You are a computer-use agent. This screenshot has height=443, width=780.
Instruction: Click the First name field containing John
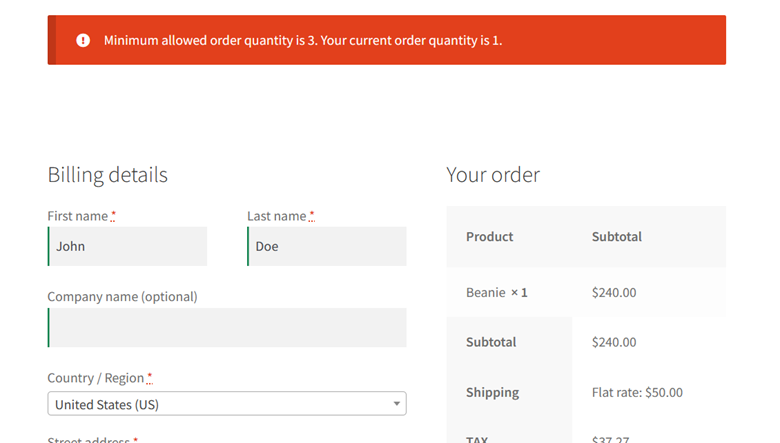pos(127,246)
